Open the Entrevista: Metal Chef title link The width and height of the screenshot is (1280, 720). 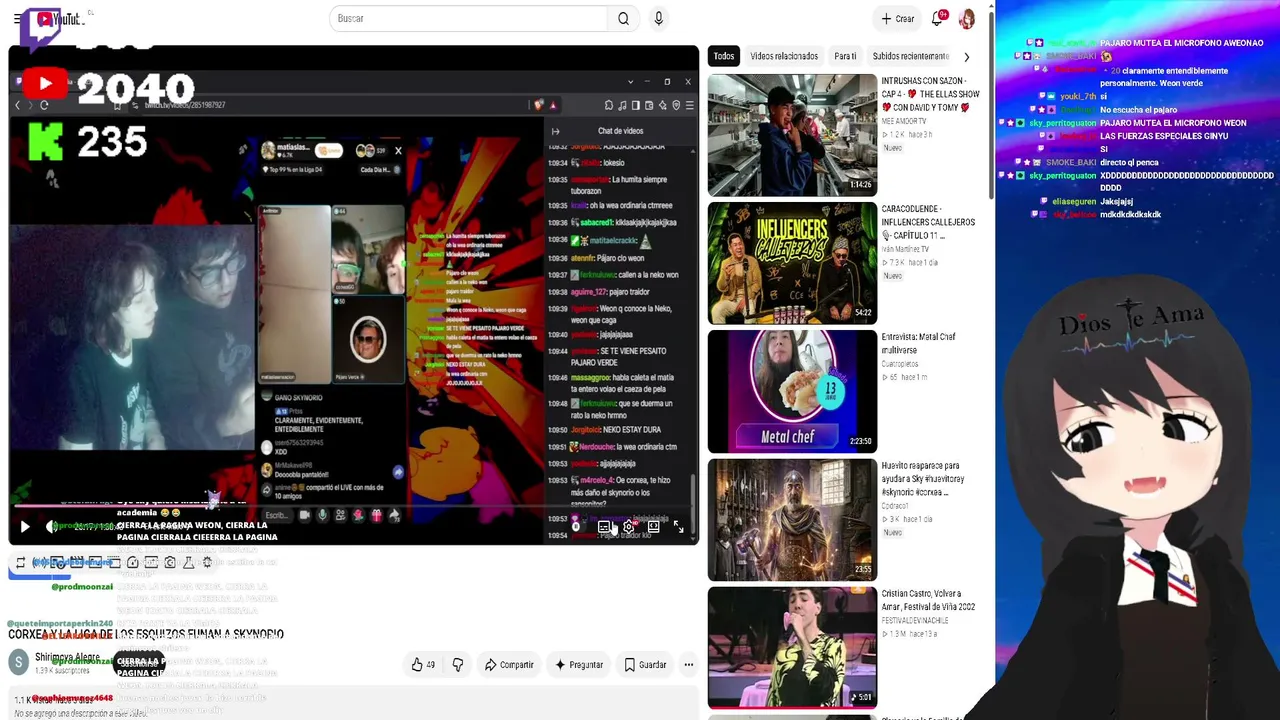tap(918, 344)
